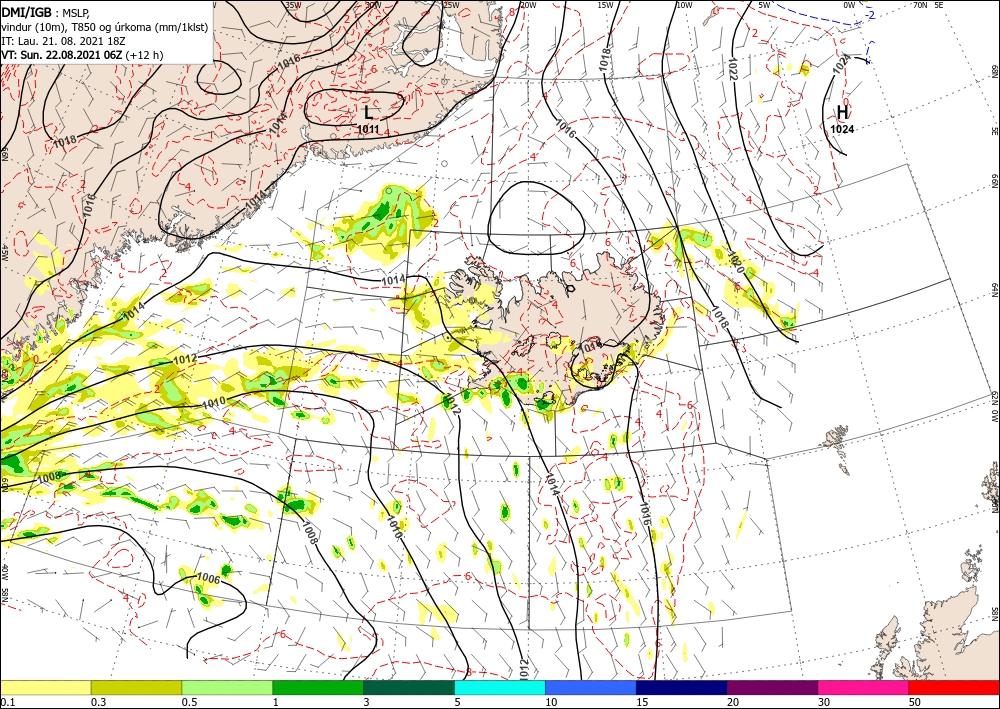
Task: Select the green 1–3 mm legend swatch
Action: point(318,687)
